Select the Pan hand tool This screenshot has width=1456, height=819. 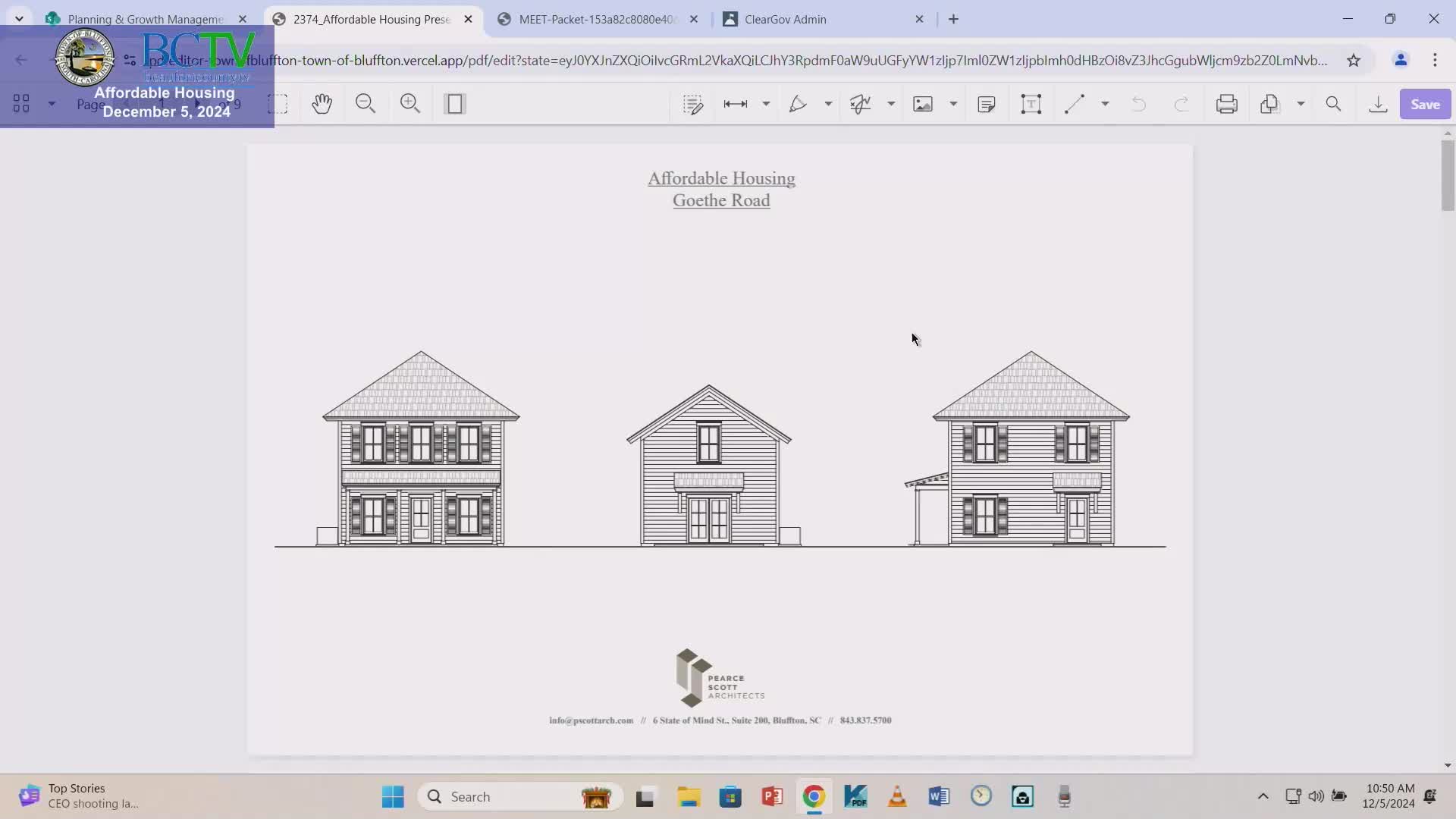click(322, 104)
